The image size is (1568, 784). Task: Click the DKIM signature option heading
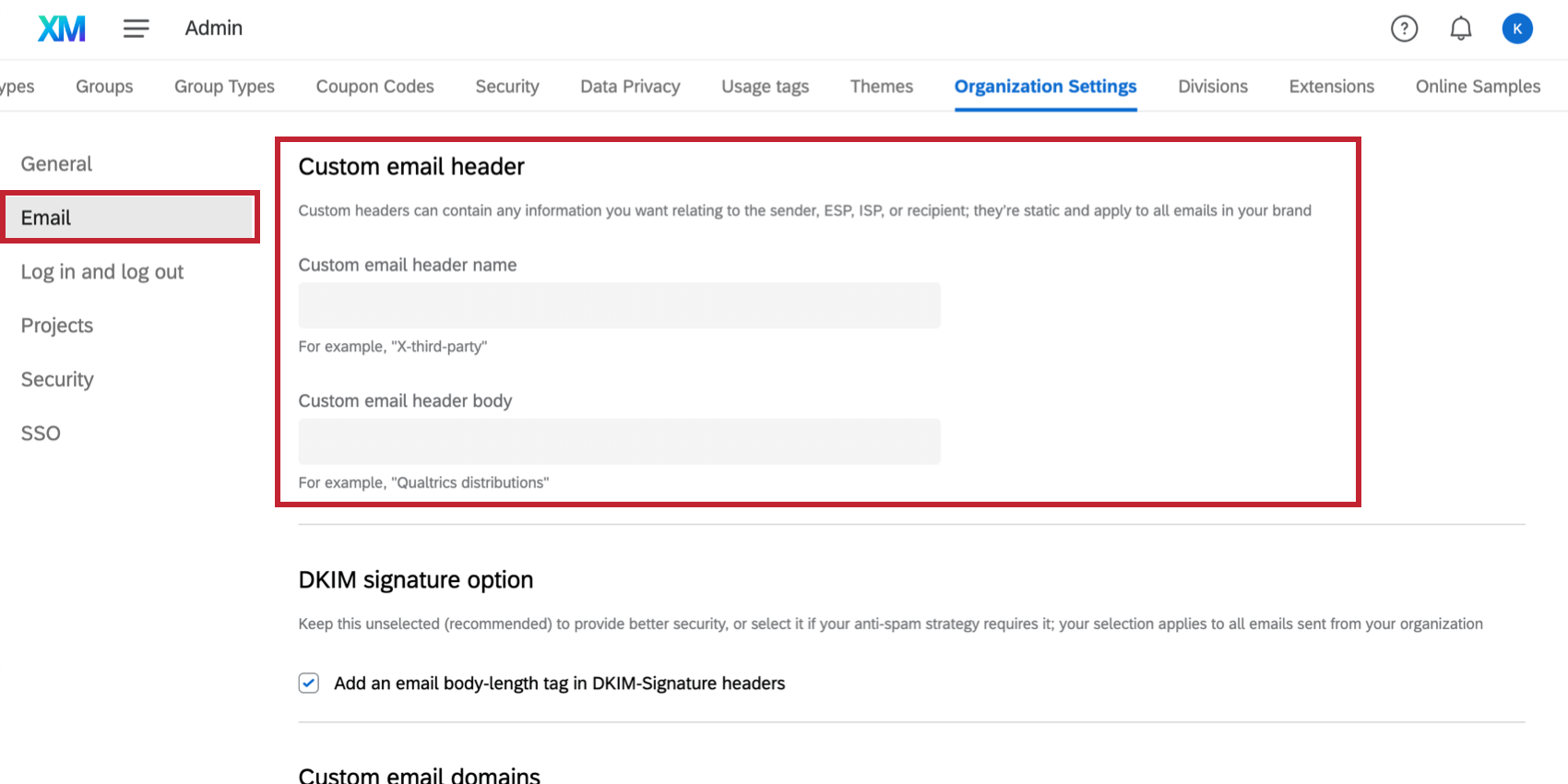[416, 579]
